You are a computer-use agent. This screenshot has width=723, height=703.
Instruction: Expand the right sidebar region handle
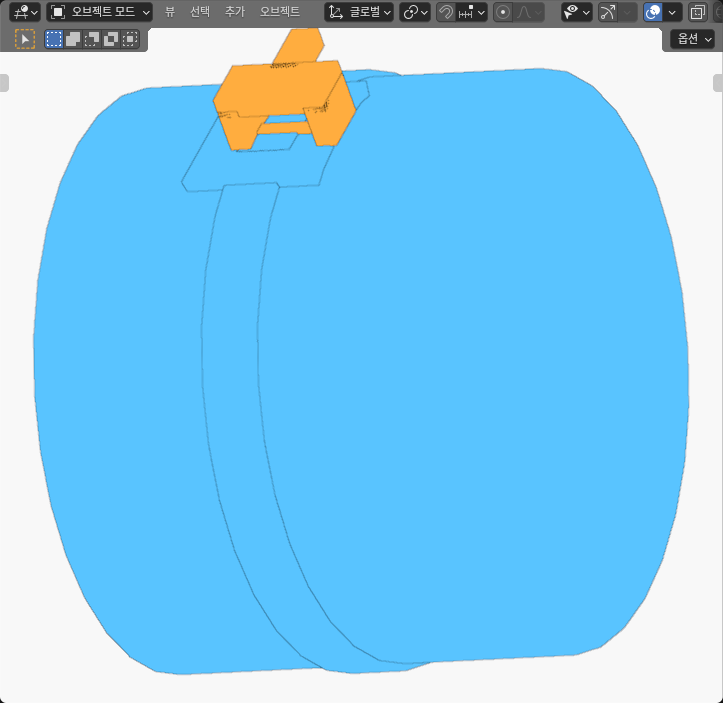coord(718,83)
